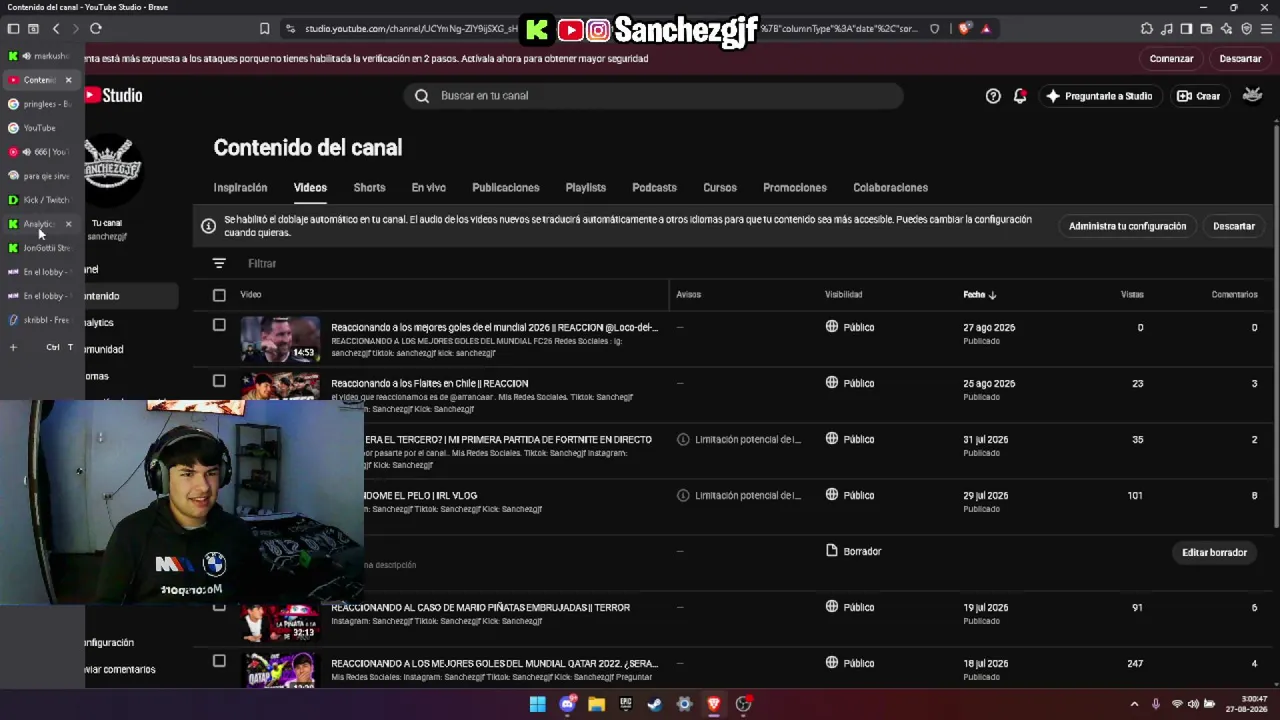Reload the page with the refresh icon

pos(96,29)
